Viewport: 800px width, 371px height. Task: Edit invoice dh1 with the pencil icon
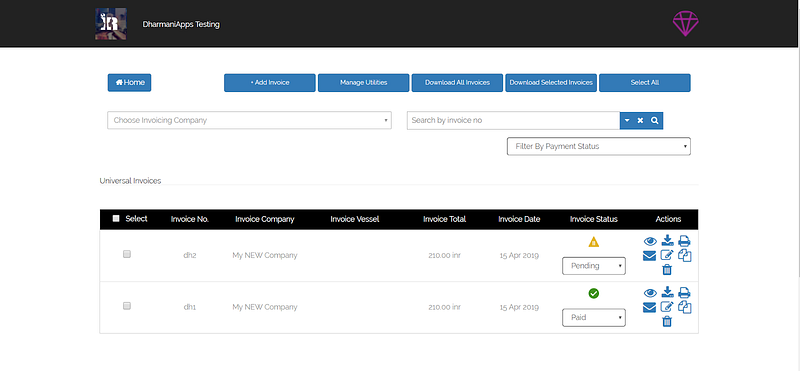coord(667,307)
